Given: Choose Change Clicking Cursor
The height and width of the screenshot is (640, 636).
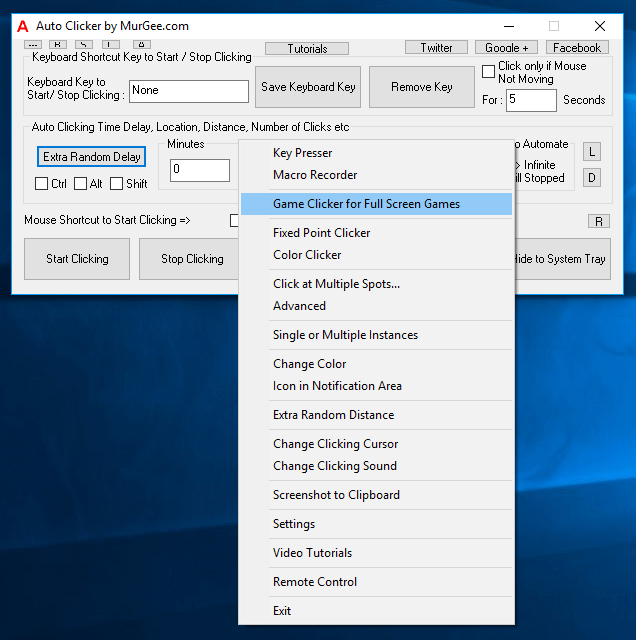Looking at the screenshot, I should tap(376, 444).
